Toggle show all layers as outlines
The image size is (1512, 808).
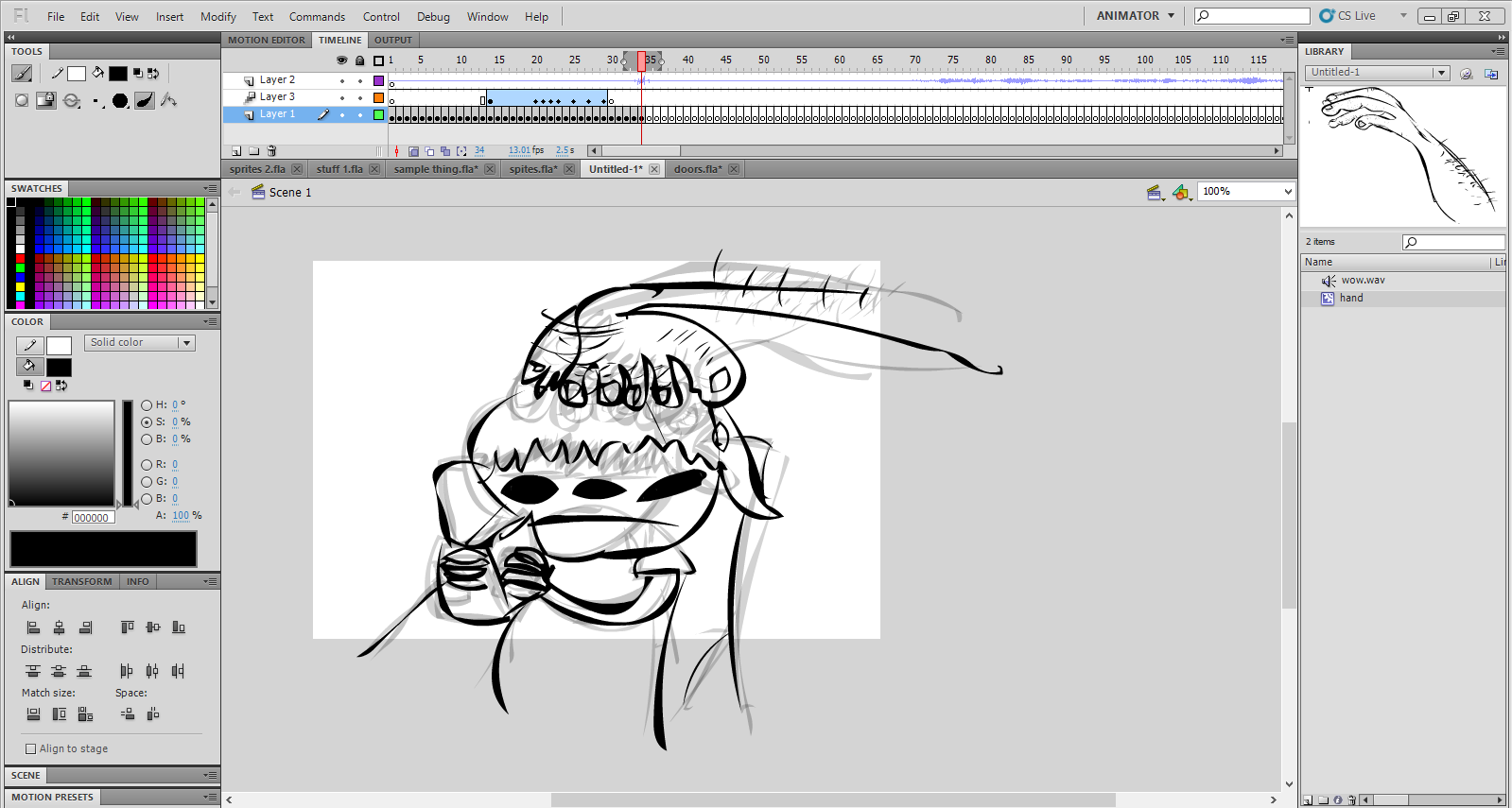(378, 60)
